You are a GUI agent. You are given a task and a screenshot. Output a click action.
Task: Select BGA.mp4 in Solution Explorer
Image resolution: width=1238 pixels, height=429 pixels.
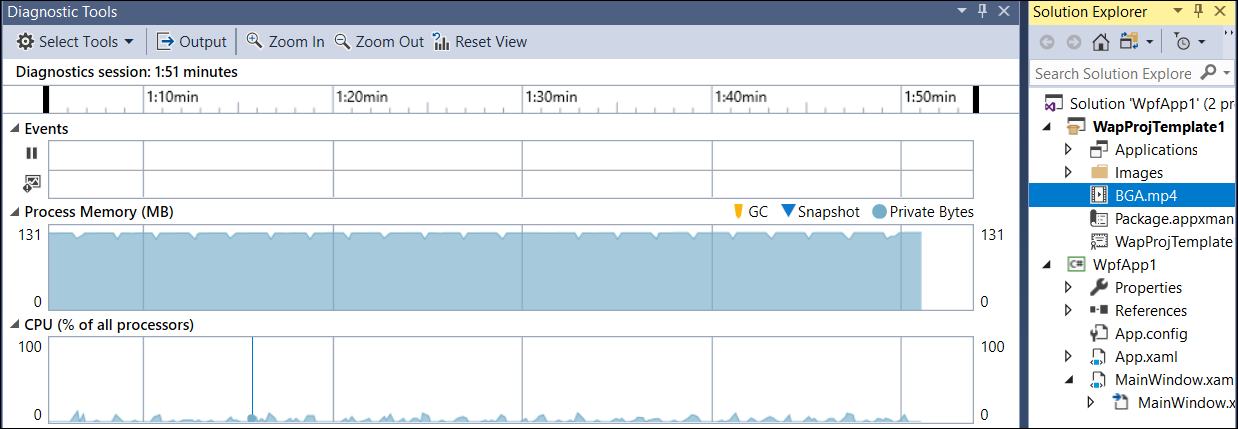click(1148, 195)
